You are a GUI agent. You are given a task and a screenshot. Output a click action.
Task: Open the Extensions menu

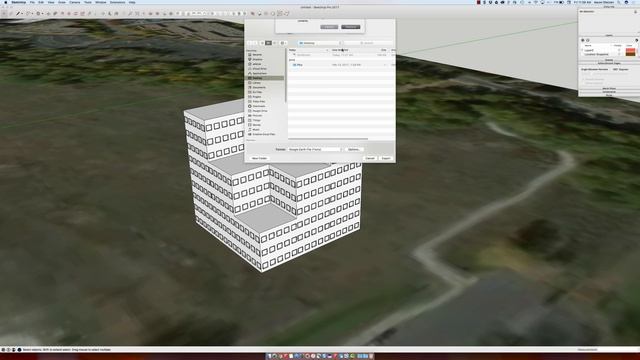pos(118,2)
